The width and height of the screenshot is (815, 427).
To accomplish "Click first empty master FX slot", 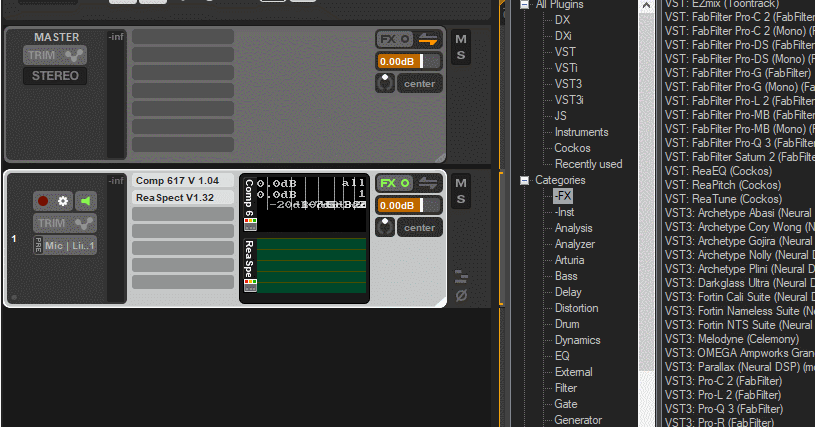I will [182, 37].
